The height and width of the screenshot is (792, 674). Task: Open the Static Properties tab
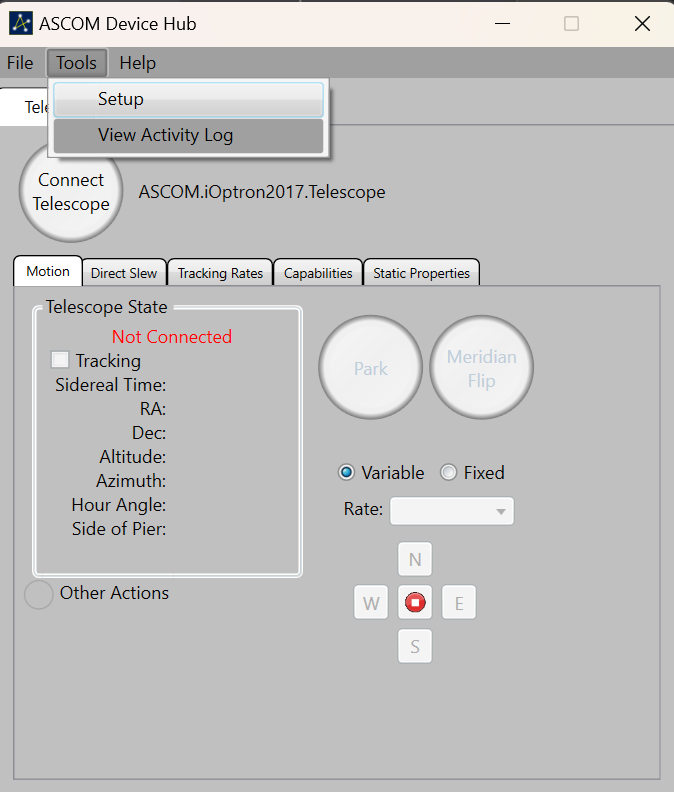(421, 273)
